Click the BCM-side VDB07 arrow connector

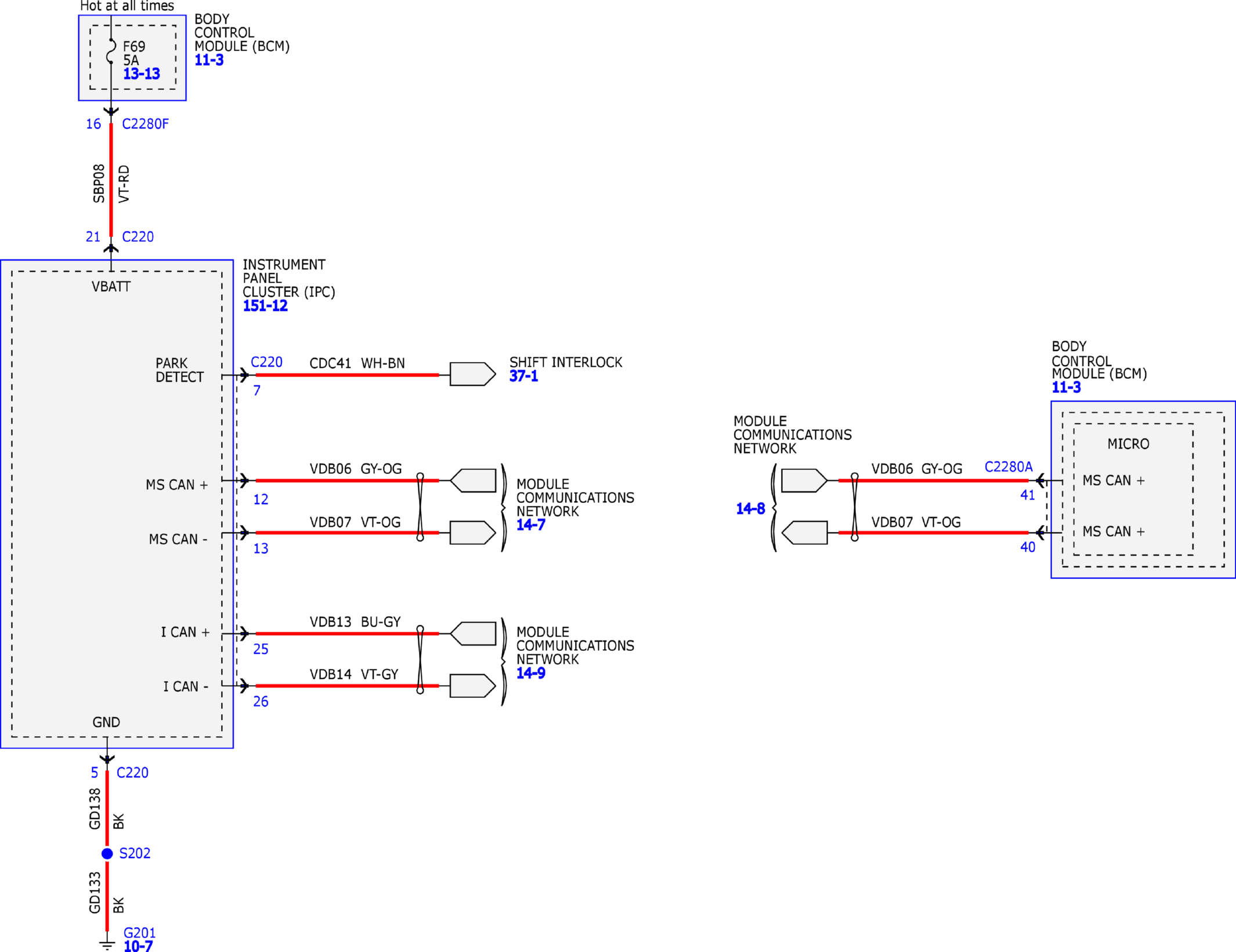(x=804, y=533)
